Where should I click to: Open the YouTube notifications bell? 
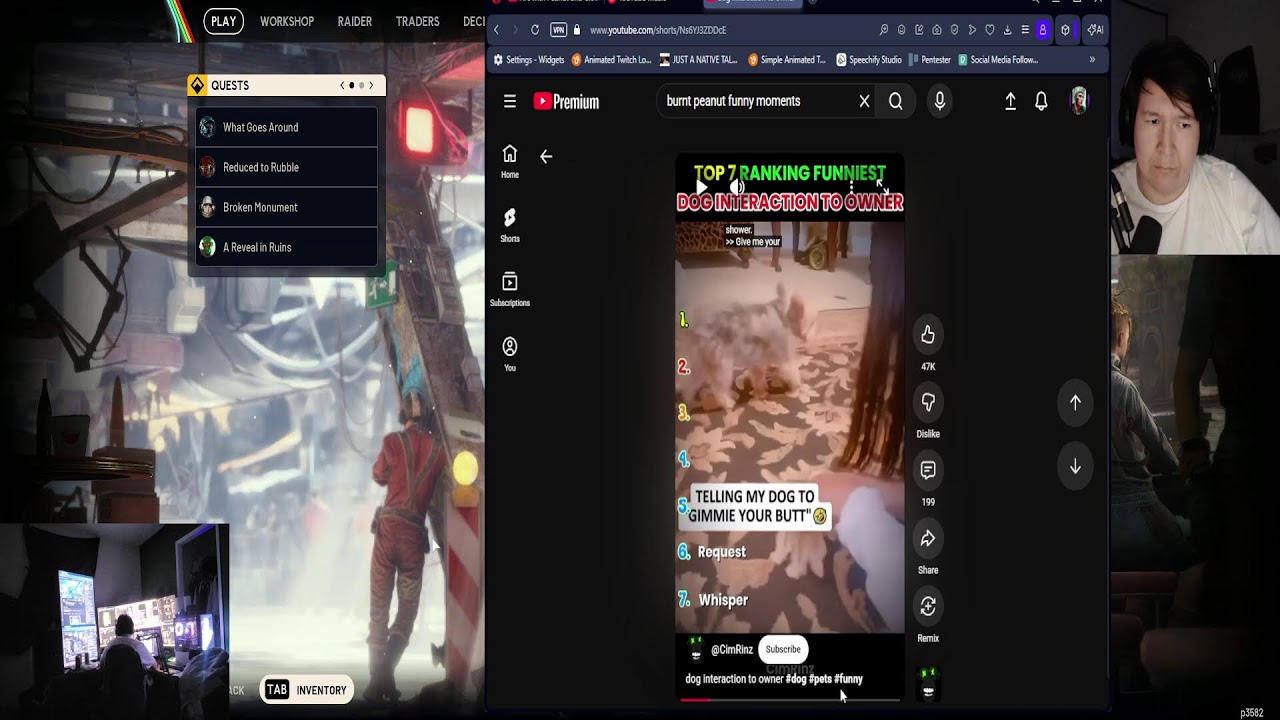(x=1041, y=101)
